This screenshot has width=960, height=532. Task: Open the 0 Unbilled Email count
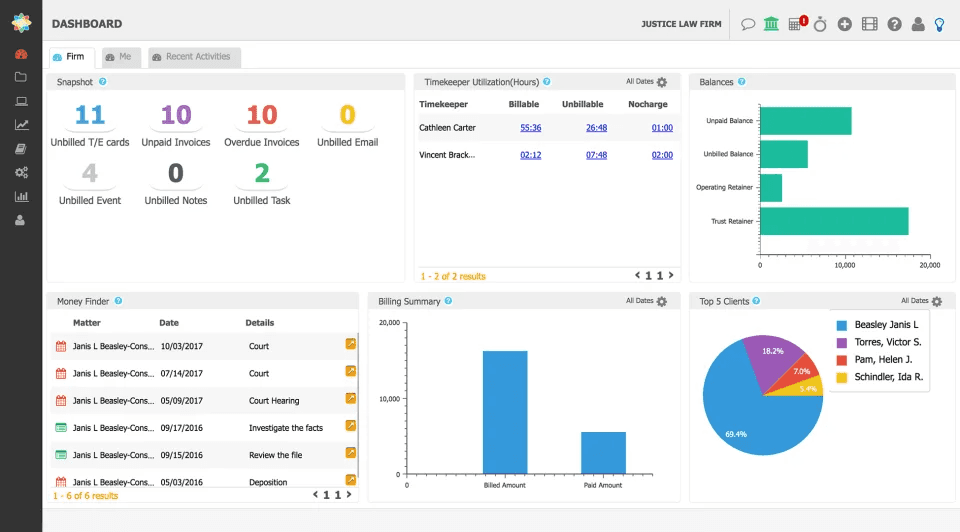(347, 115)
